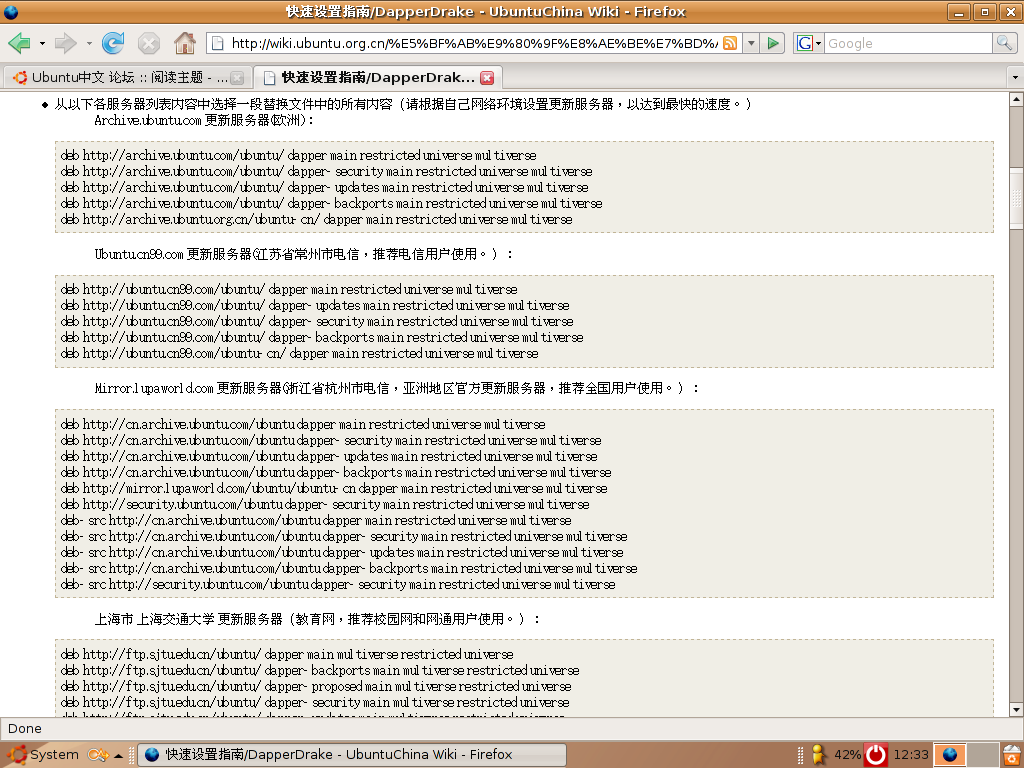This screenshot has height=768, width=1024.
Task: Click the '上海市 上海交通大学 更新服务器' heading
Action: pyautogui.click(x=317, y=619)
